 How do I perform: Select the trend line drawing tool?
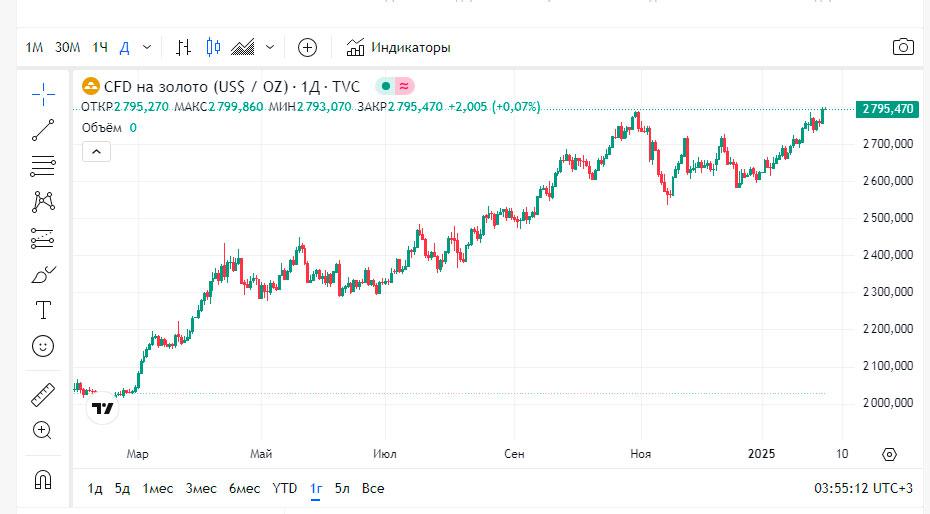pos(43,130)
